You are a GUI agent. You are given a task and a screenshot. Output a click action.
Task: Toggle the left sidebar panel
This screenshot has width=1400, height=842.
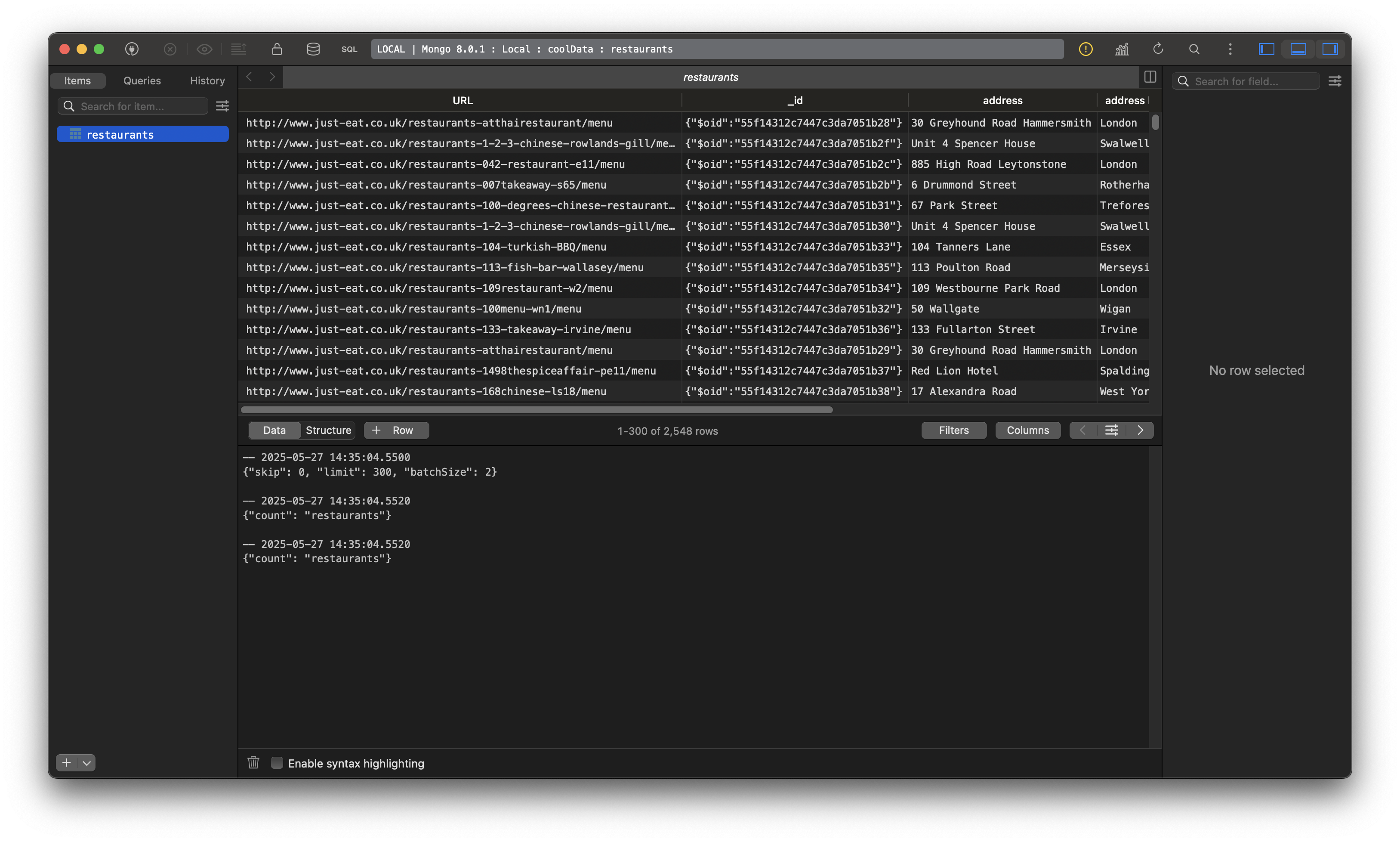[1266, 50]
